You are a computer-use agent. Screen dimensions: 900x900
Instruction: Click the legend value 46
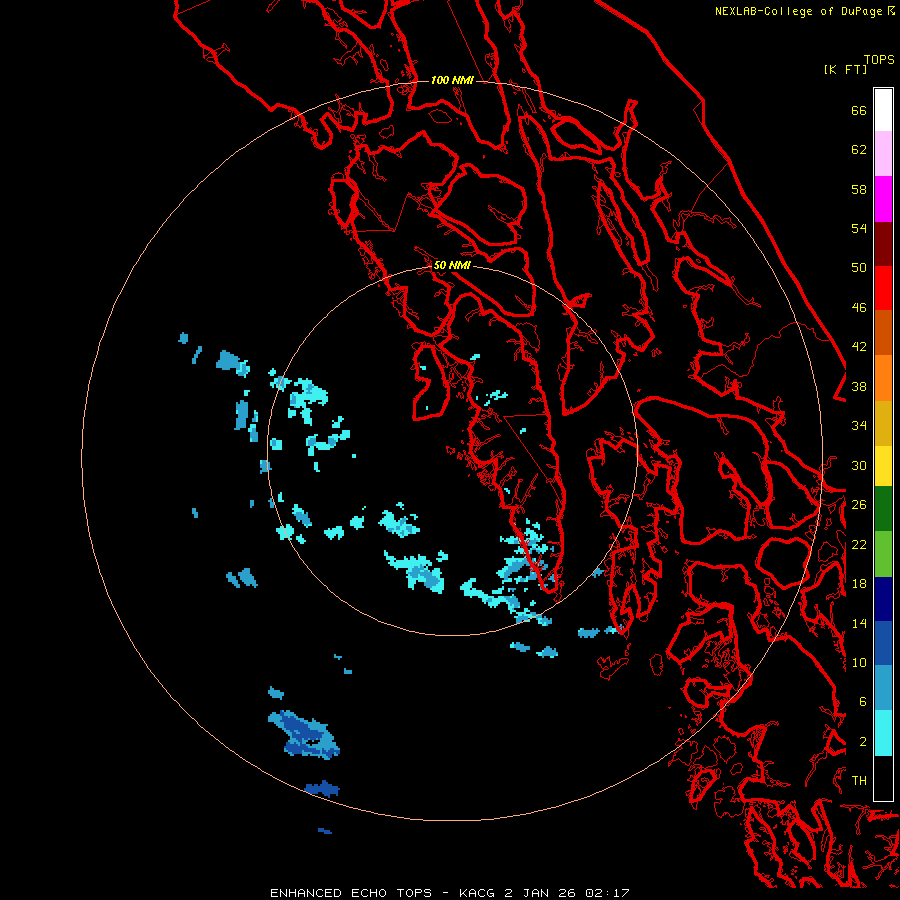(x=859, y=308)
